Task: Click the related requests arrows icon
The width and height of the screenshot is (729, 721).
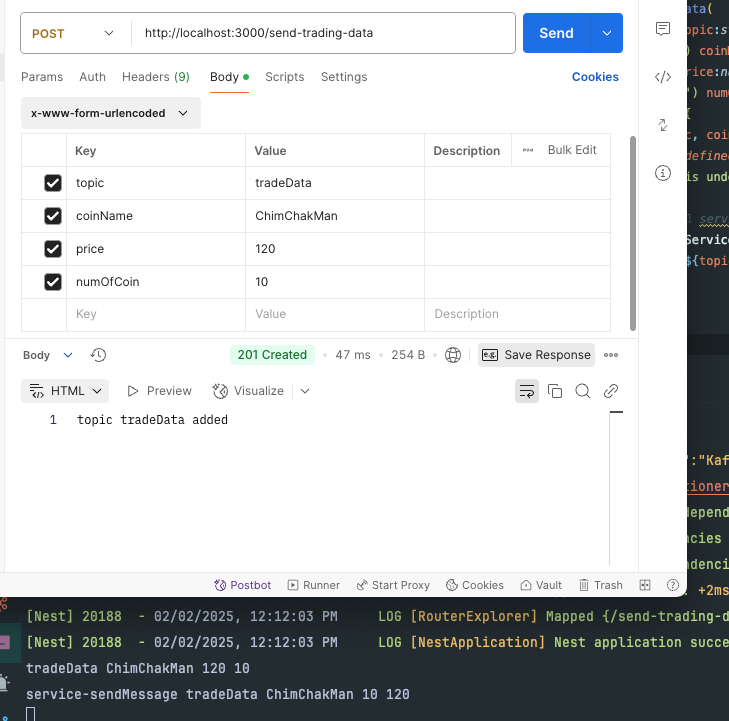Action: pyautogui.click(x=663, y=125)
